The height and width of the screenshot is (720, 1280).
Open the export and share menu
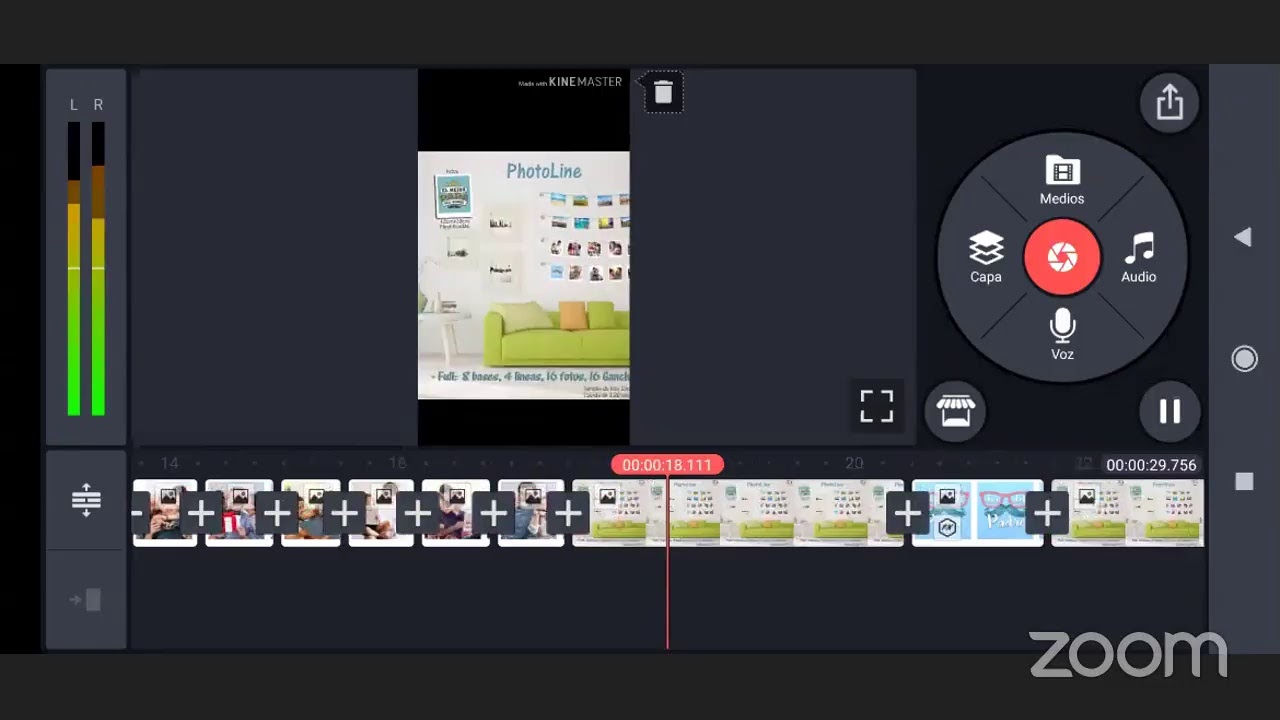coord(1169,102)
